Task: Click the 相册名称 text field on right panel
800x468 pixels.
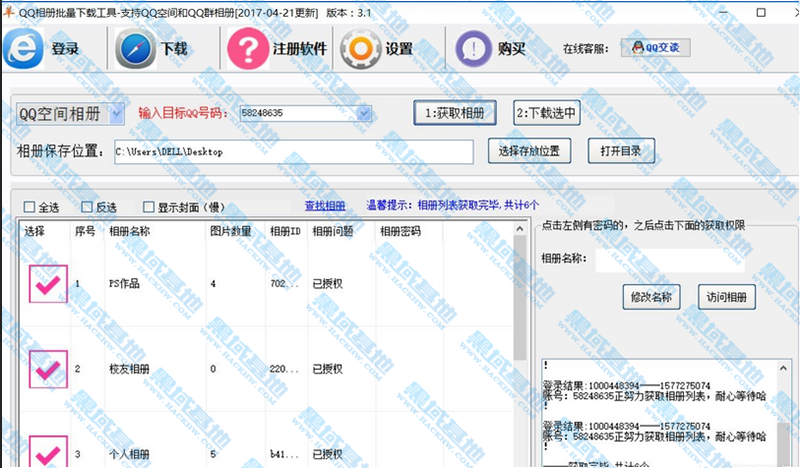Action: tap(670, 260)
